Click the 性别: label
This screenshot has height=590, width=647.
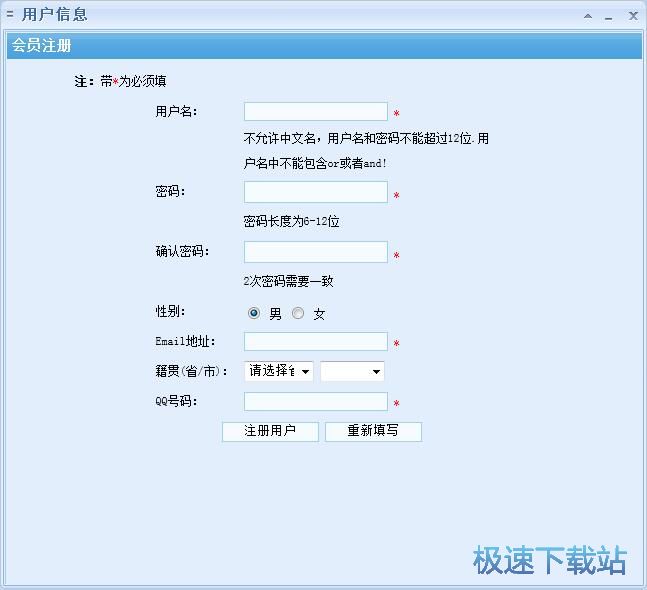170,312
